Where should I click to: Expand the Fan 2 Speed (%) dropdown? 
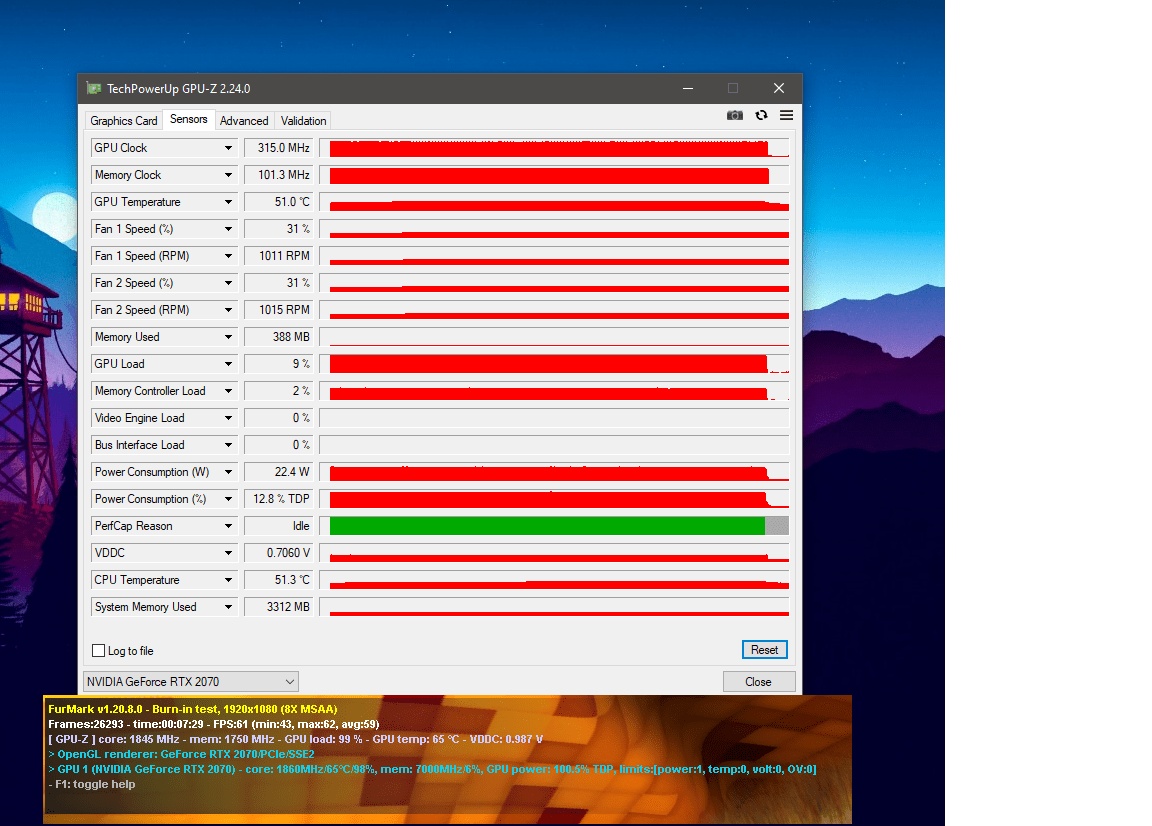tap(228, 283)
